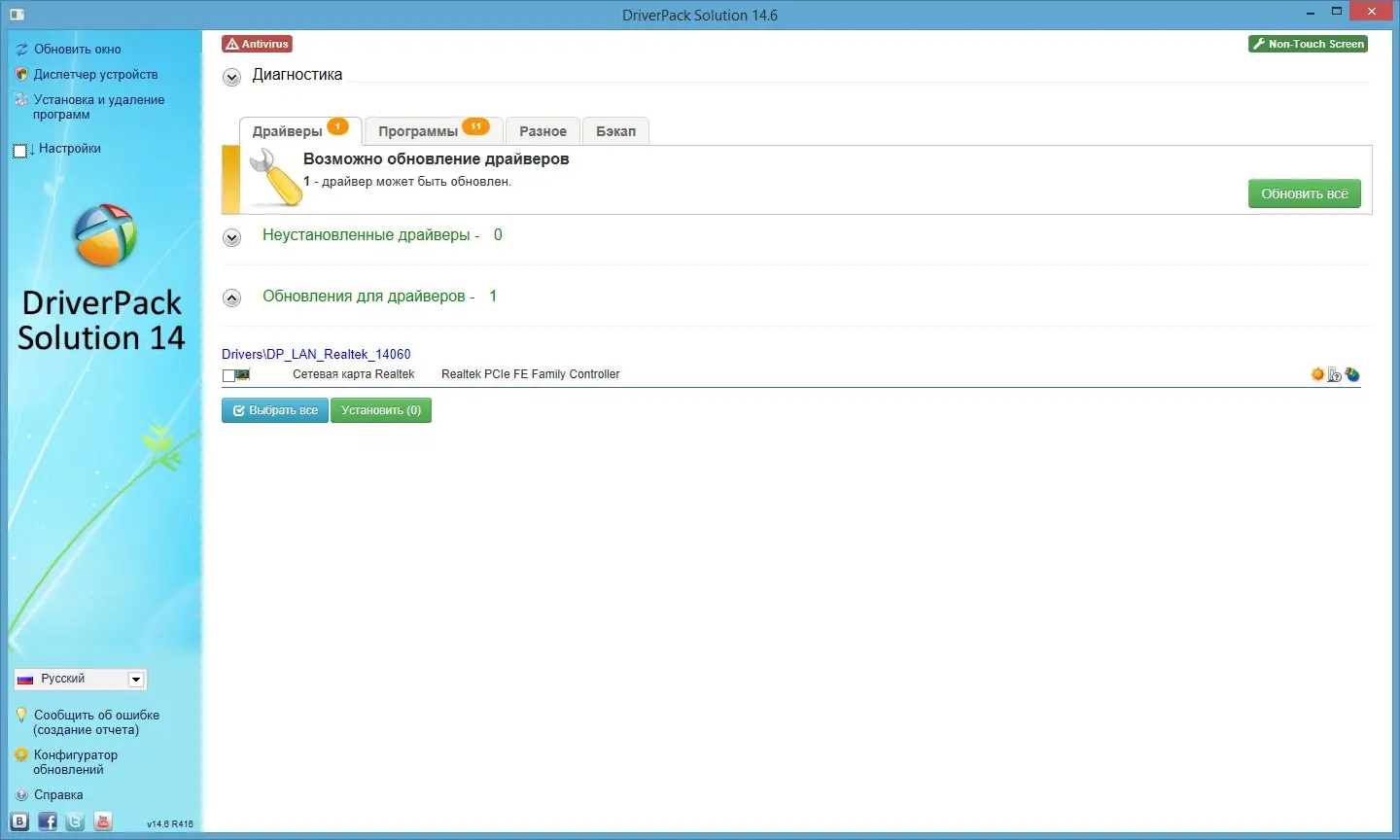
Task: Open the Twitter icon in the footer
Action: [x=75, y=822]
